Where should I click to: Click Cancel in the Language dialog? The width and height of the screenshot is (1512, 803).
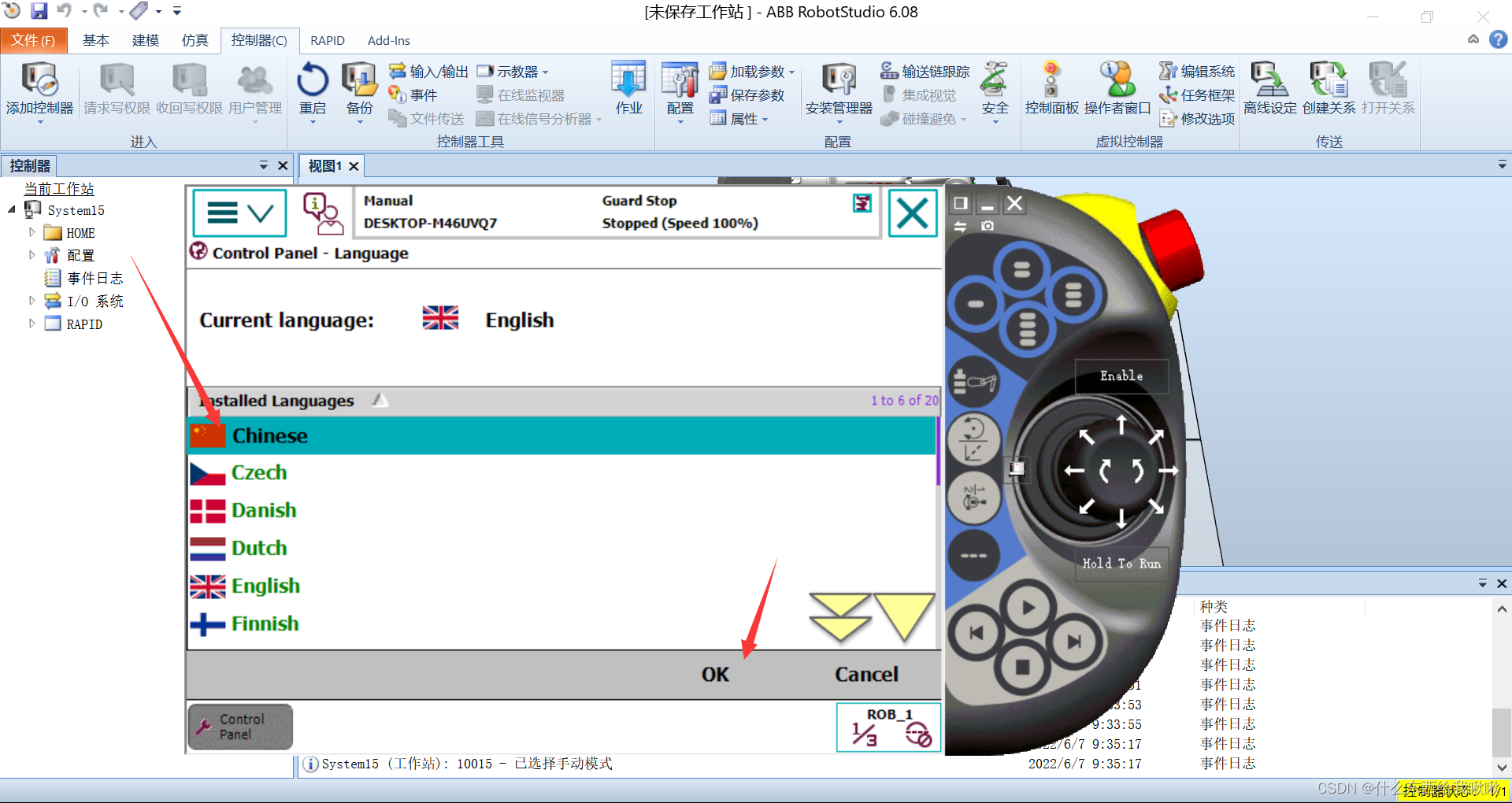coord(866,675)
